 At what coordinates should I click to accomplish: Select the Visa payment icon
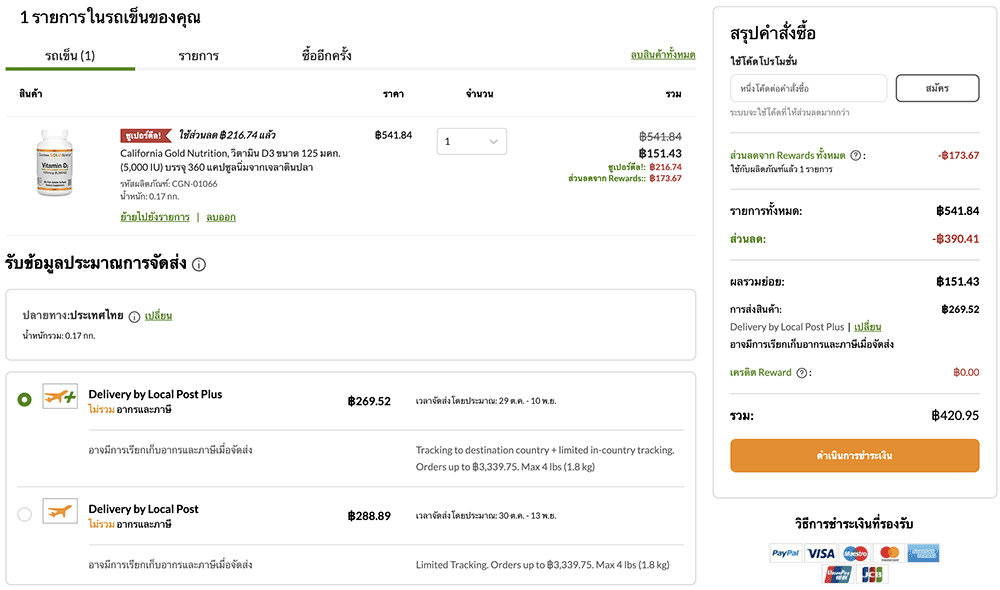point(820,552)
